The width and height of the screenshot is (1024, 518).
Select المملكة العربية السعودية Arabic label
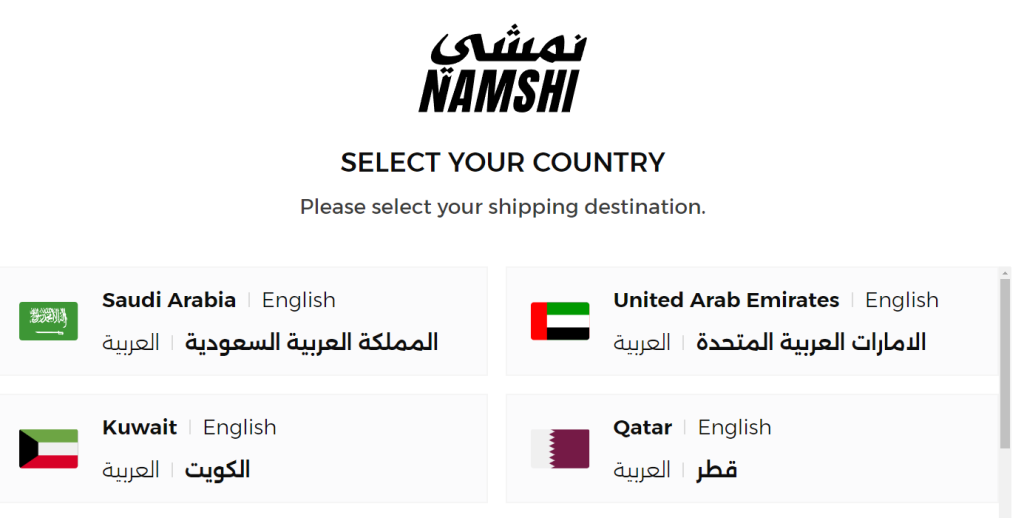[x=311, y=343]
